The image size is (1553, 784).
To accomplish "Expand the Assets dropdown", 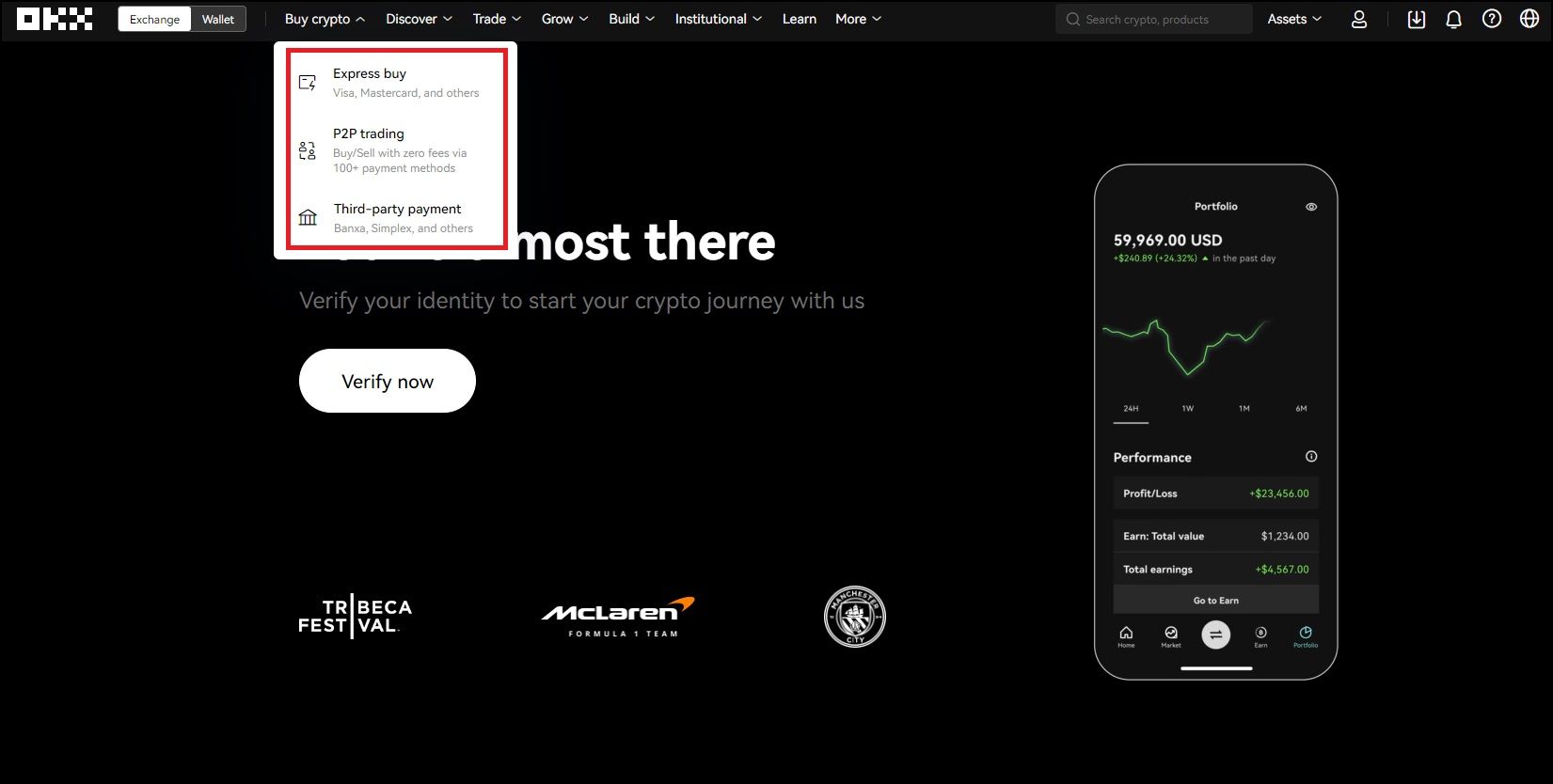I will click(1293, 19).
